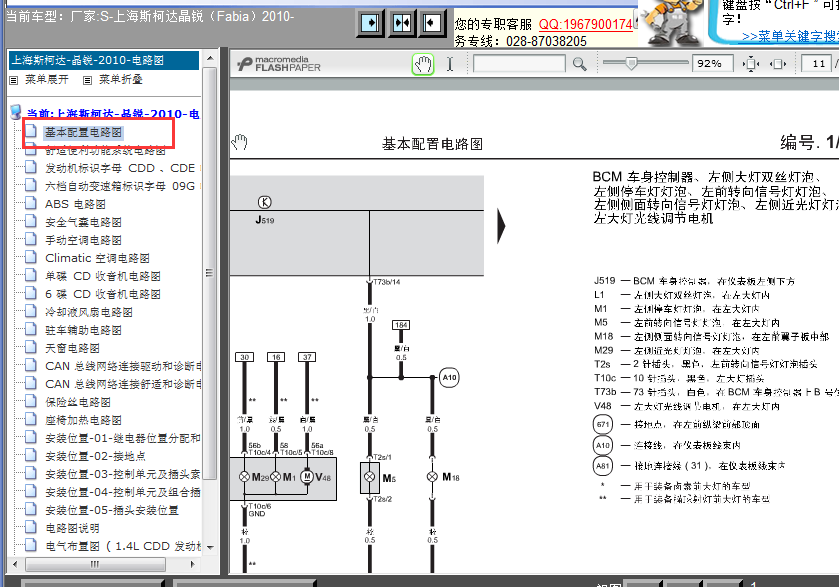The image size is (839, 587).
Task: Open 冷却液风扇电路图 entry
Action: coord(89,312)
